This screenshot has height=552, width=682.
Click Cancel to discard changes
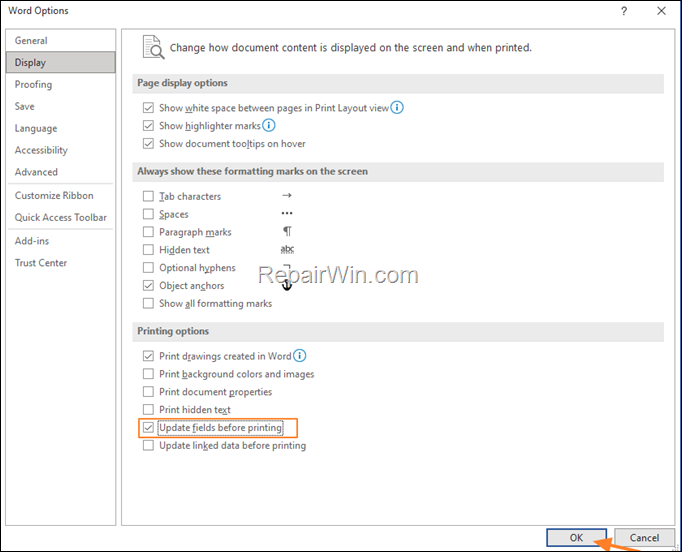[644, 538]
